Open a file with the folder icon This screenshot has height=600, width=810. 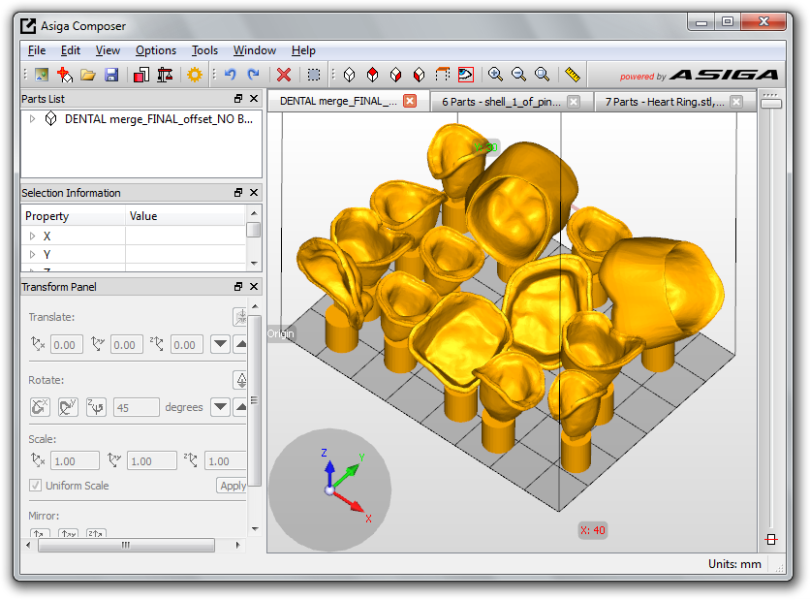(88, 75)
